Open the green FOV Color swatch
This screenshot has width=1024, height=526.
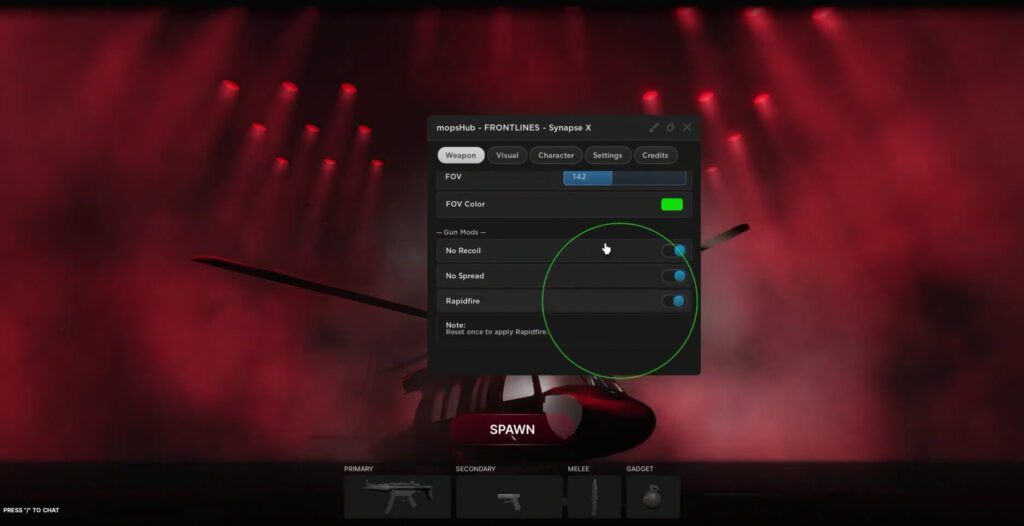pos(672,205)
